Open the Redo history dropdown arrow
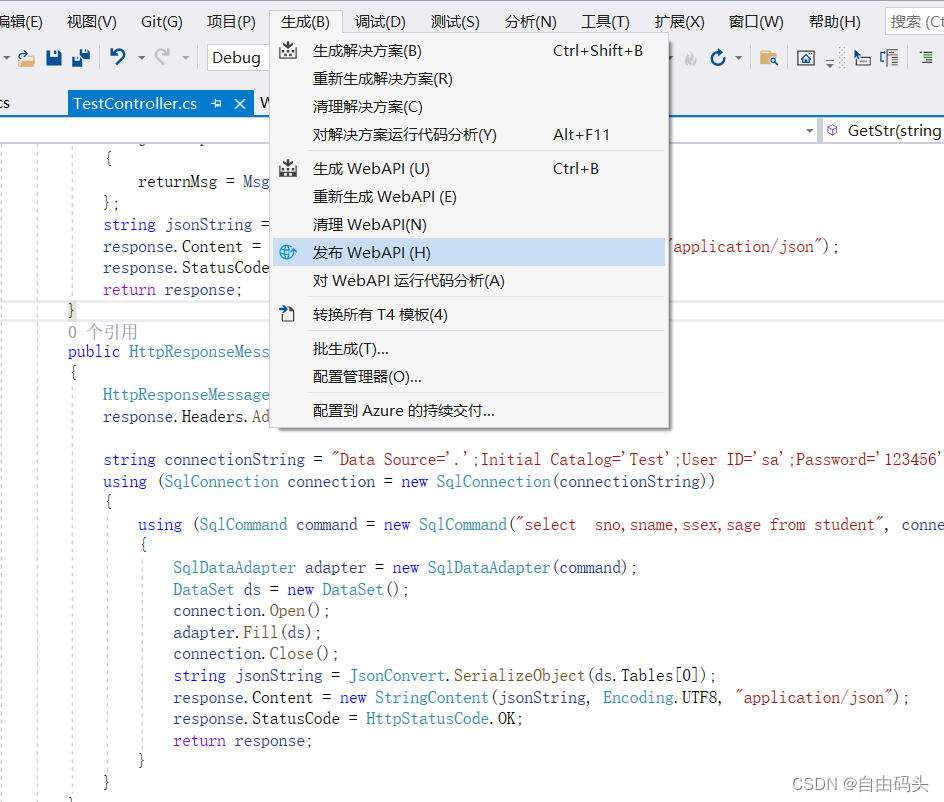This screenshot has width=944, height=802. click(186, 58)
